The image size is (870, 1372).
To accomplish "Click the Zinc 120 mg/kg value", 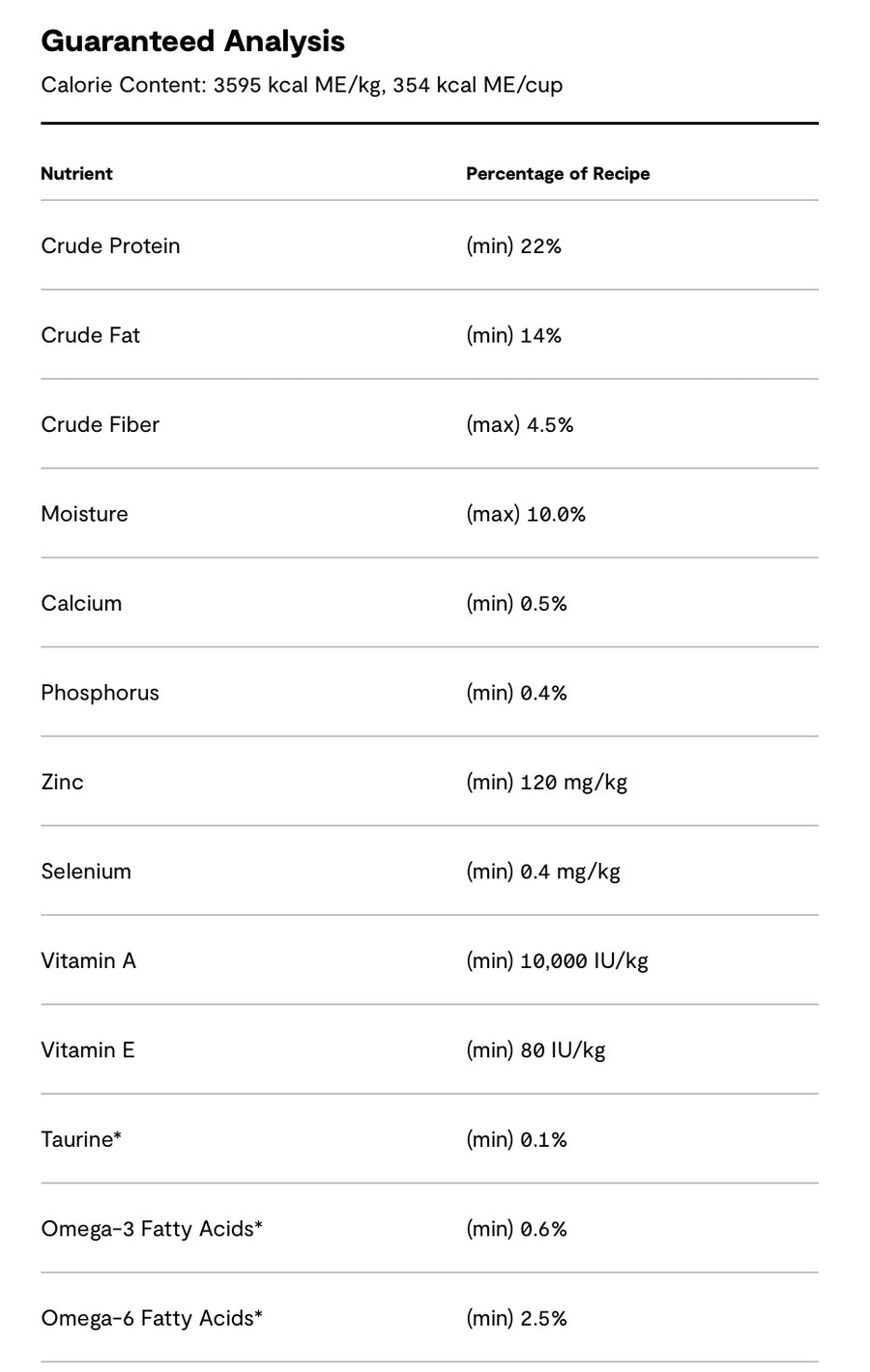I will tap(546, 783).
